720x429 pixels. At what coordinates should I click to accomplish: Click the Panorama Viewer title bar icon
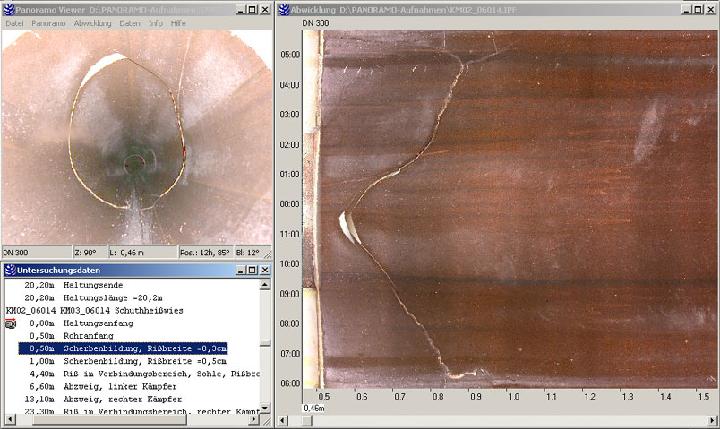9,8
